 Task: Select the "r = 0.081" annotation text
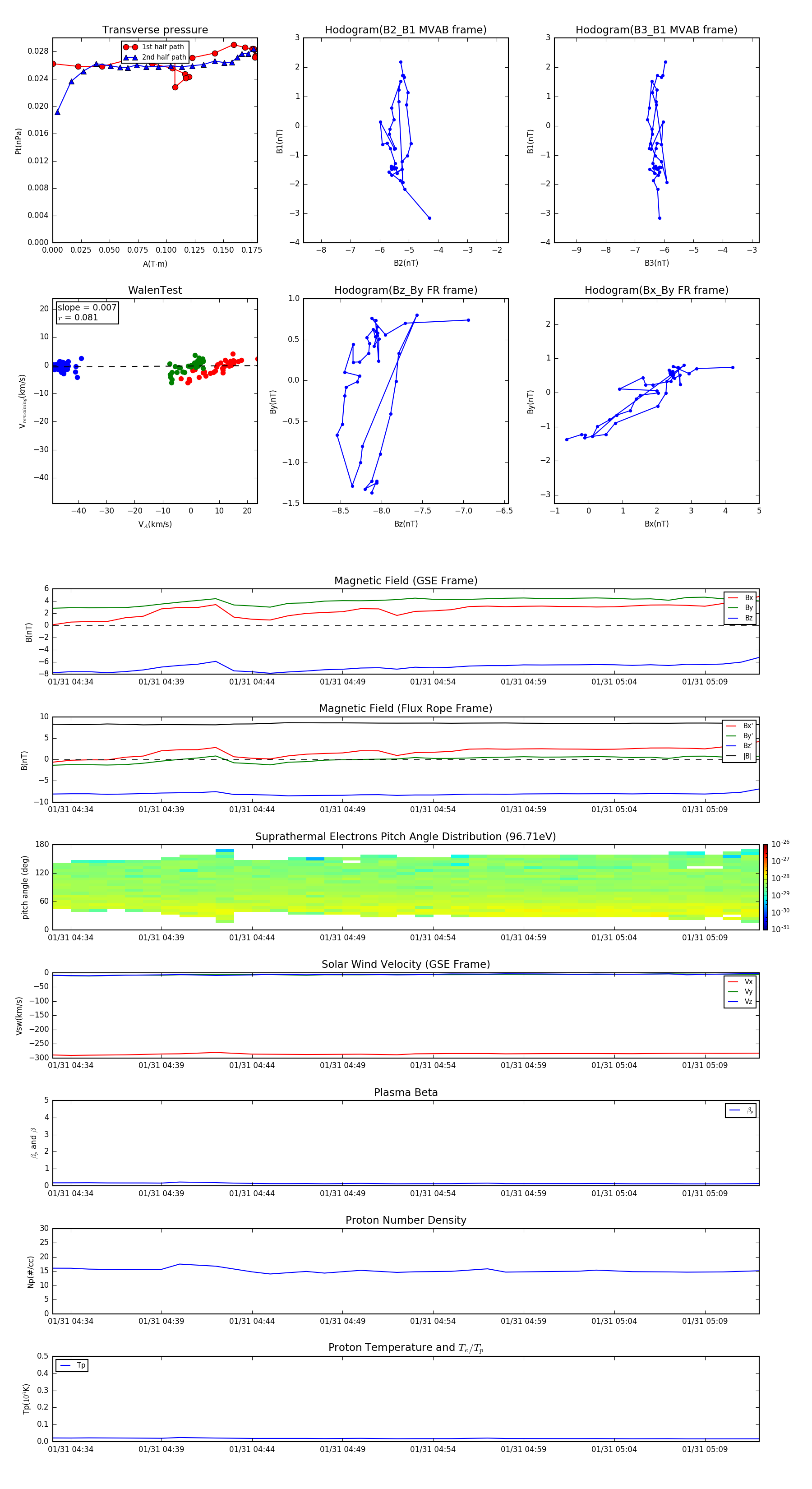coord(78,317)
